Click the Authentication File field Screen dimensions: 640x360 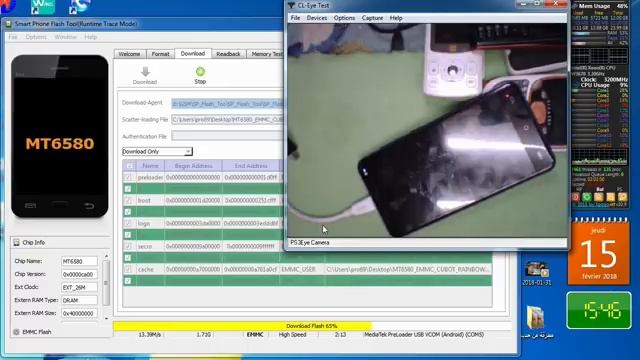(x=228, y=136)
